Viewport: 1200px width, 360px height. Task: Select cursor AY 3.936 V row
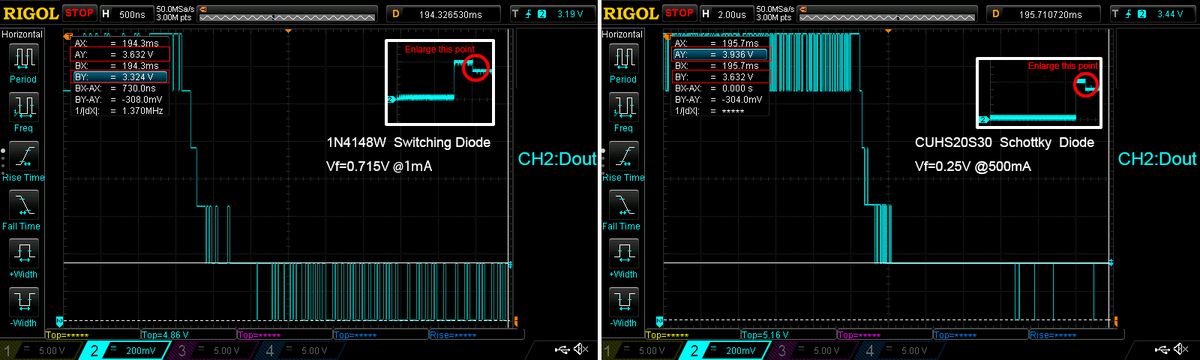[721, 54]
